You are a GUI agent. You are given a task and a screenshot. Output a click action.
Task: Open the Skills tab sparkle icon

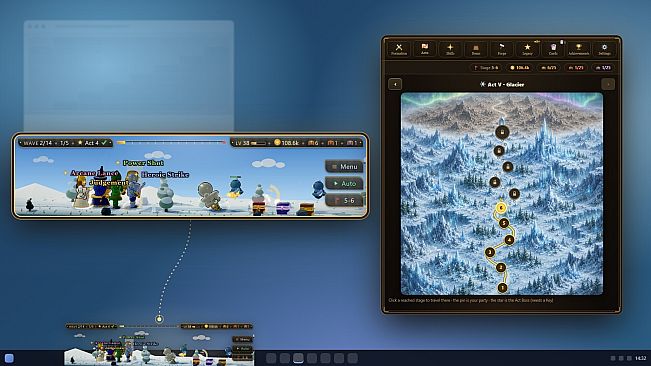pyautogui.click(x=450, y=49)
